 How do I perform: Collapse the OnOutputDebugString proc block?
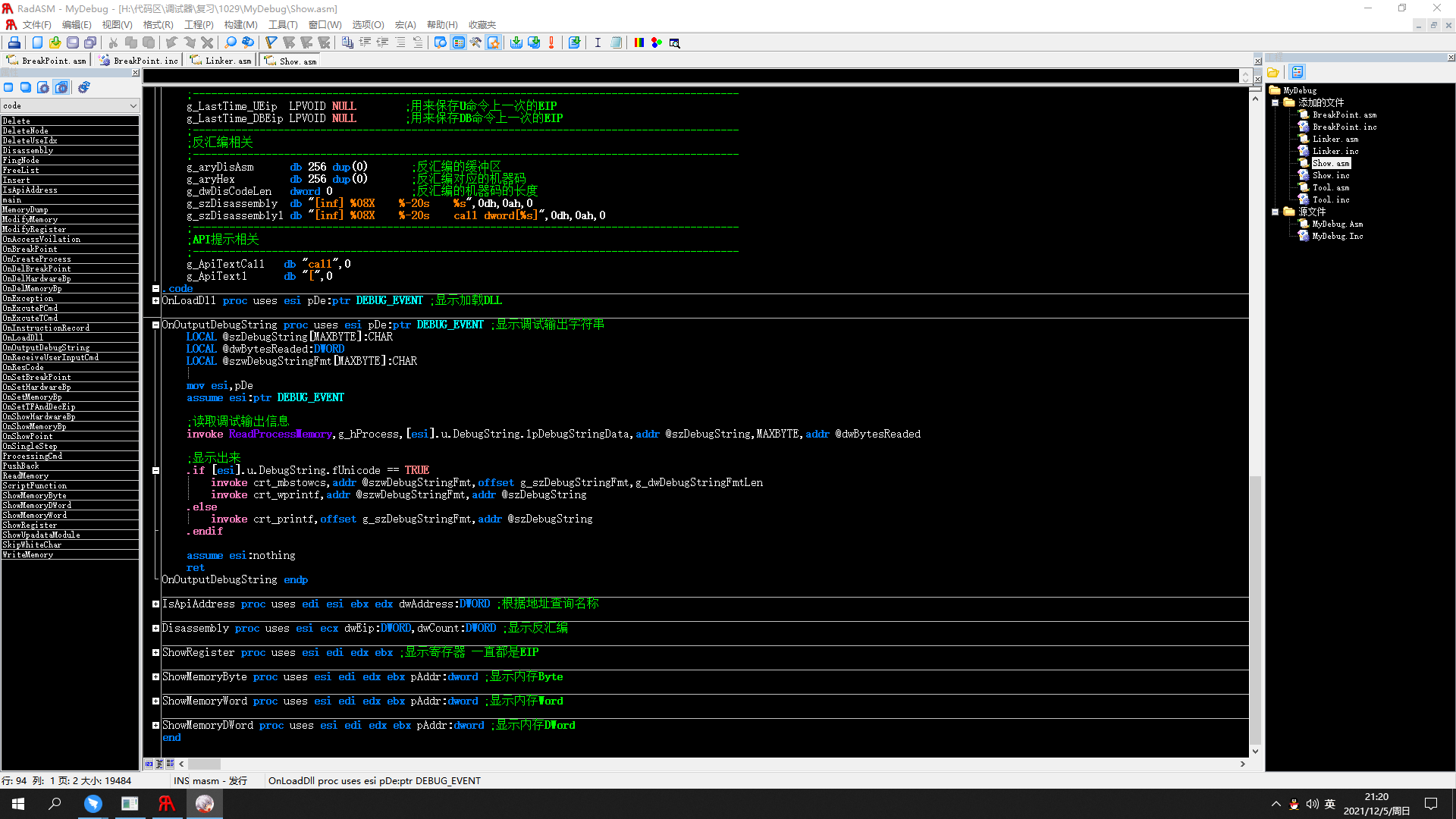click(x=155, y=325)
